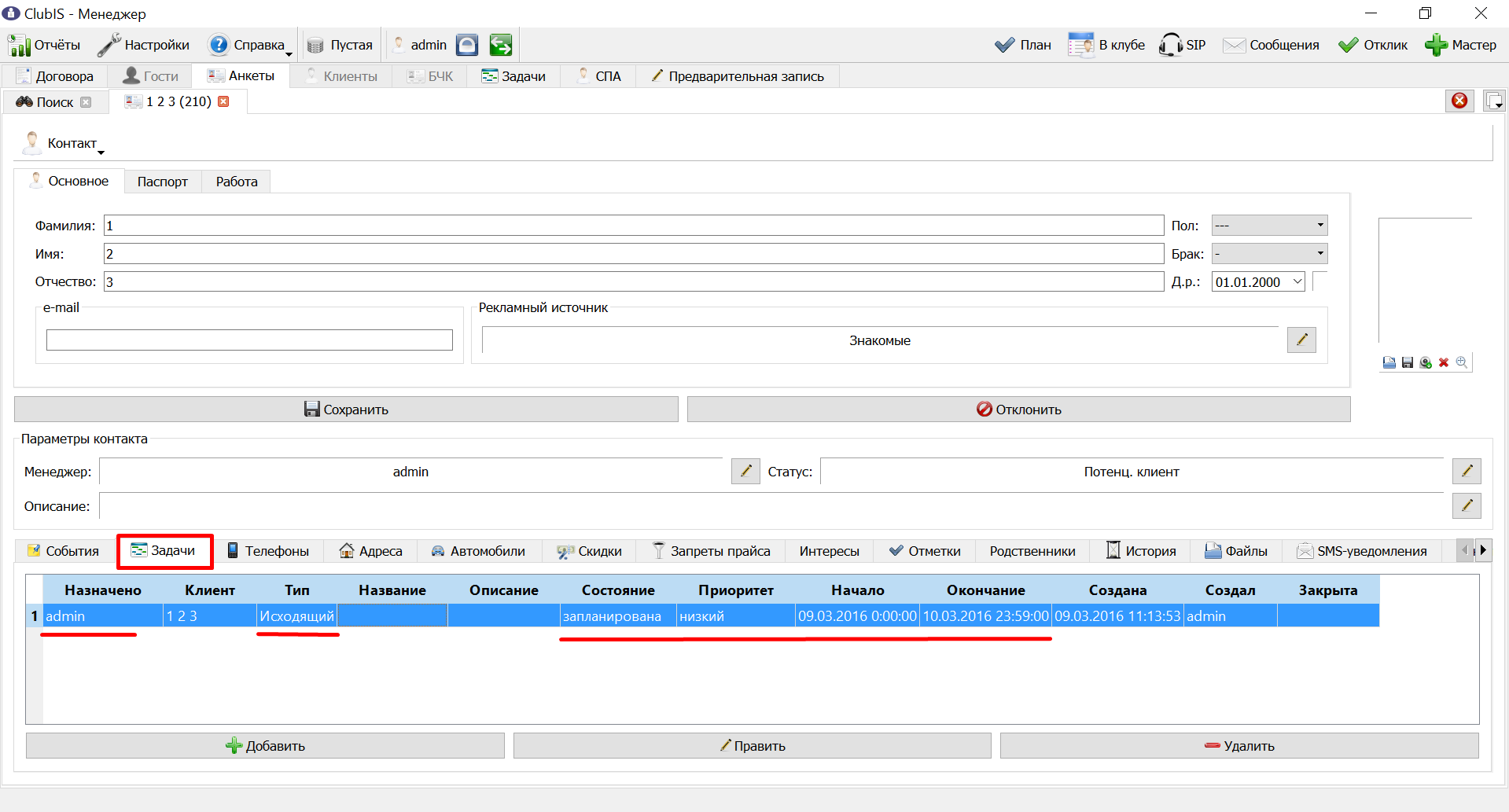Click the e-mail input field
This screenshot has height=812, width=1509.
249,340
